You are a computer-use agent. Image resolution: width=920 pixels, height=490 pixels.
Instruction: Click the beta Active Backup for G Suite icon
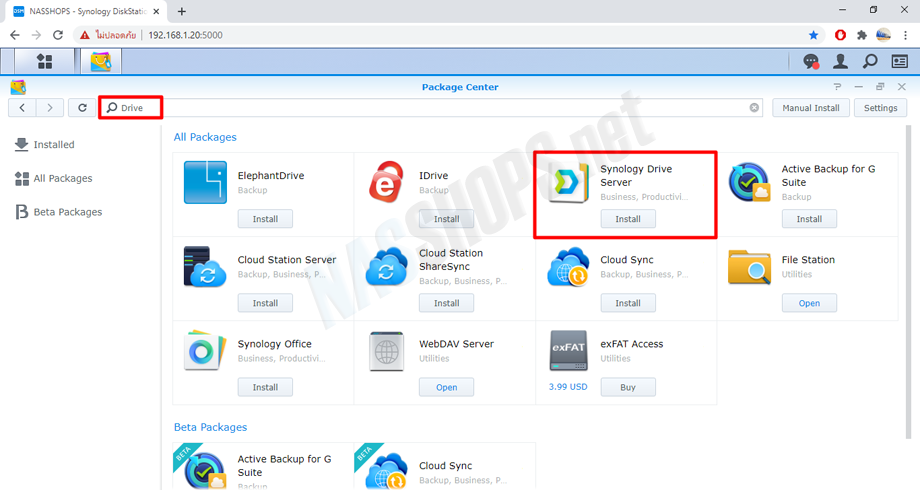tap(203, 469)
